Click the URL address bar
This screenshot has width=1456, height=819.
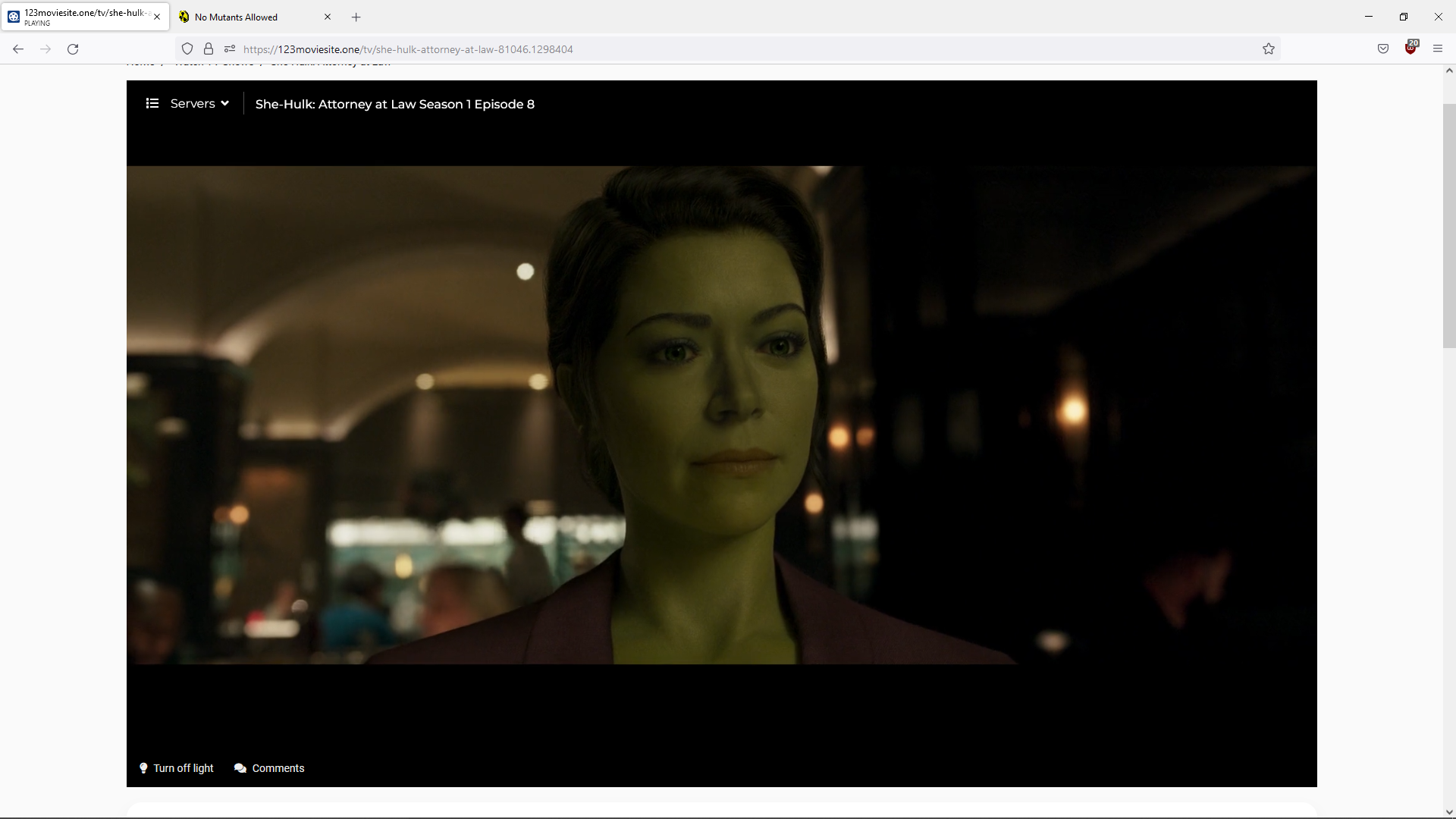[x=728, y=49]
